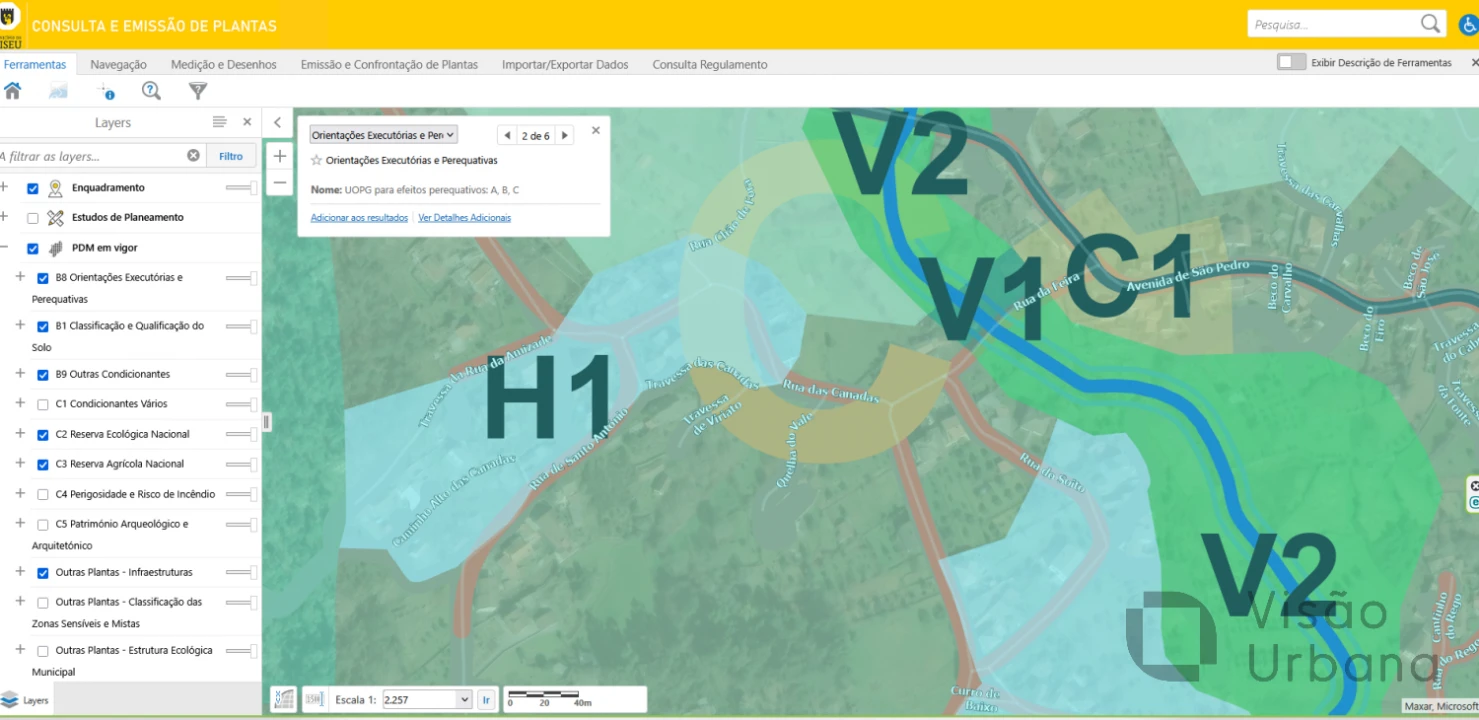This screenshot has width=1479, height=720.
Task: Expand the B9 Outras Condicionantes layer
Action: [x=20, y=373]
